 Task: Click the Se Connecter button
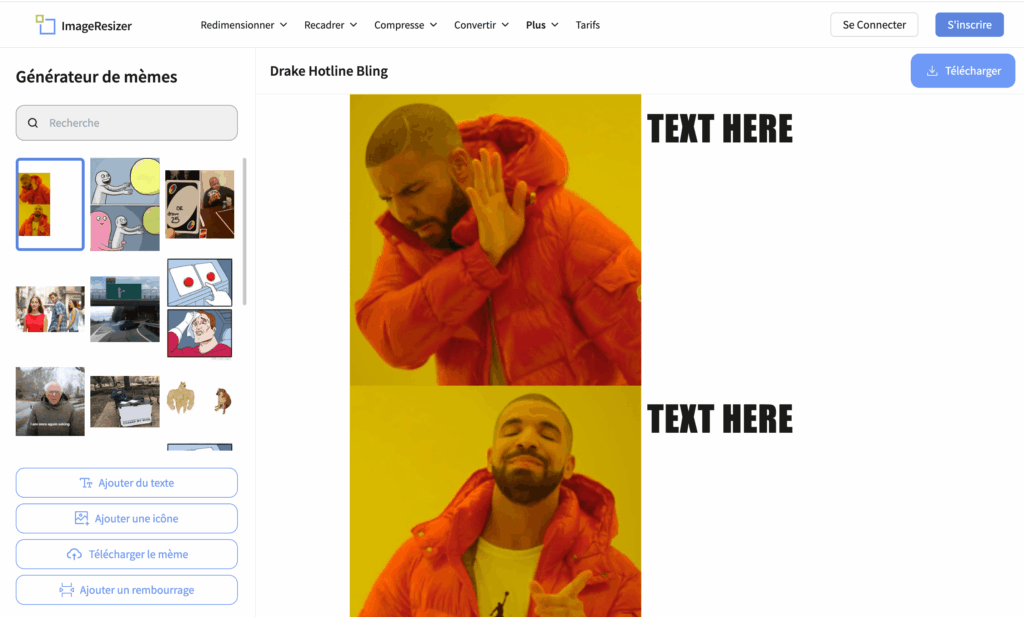874,25
